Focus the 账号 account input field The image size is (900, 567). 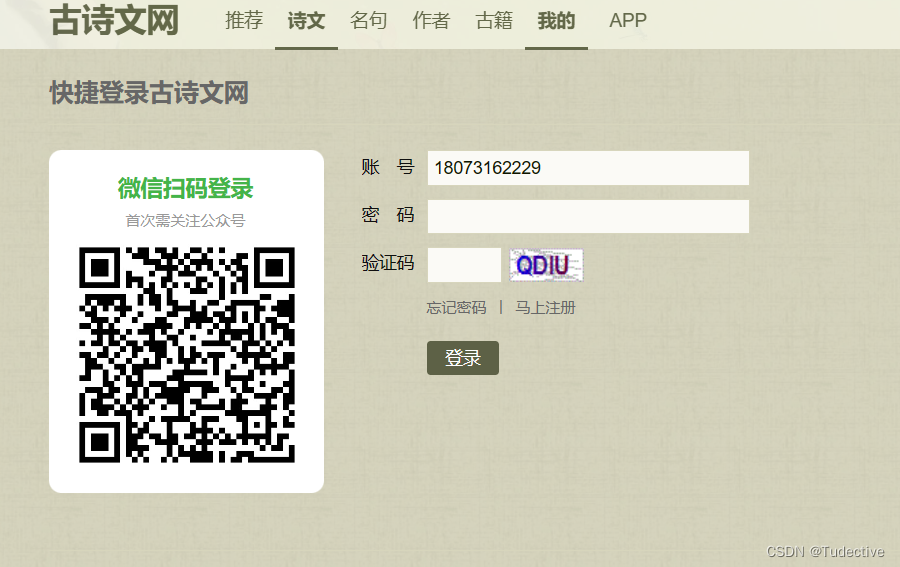point(588,168)
